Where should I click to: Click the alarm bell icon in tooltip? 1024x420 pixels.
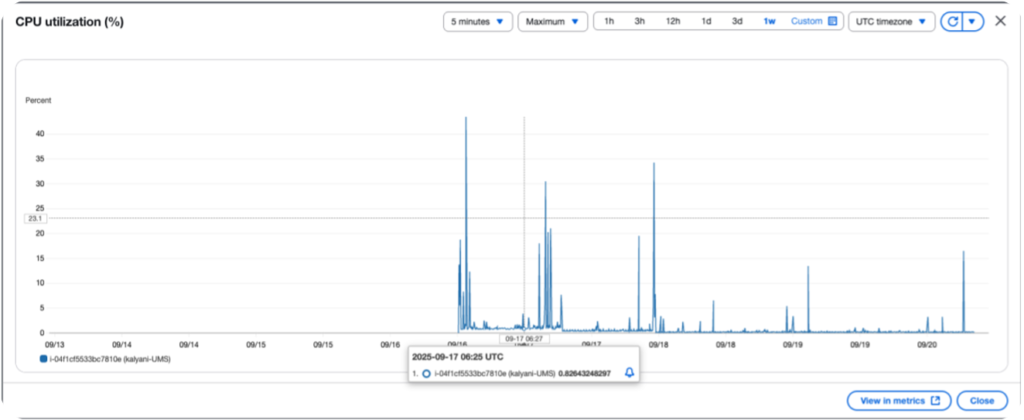click(629, 372)
